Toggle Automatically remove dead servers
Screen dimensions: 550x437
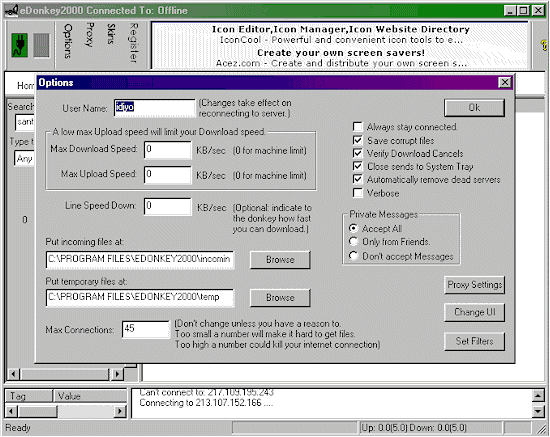(x=358, y=179)
